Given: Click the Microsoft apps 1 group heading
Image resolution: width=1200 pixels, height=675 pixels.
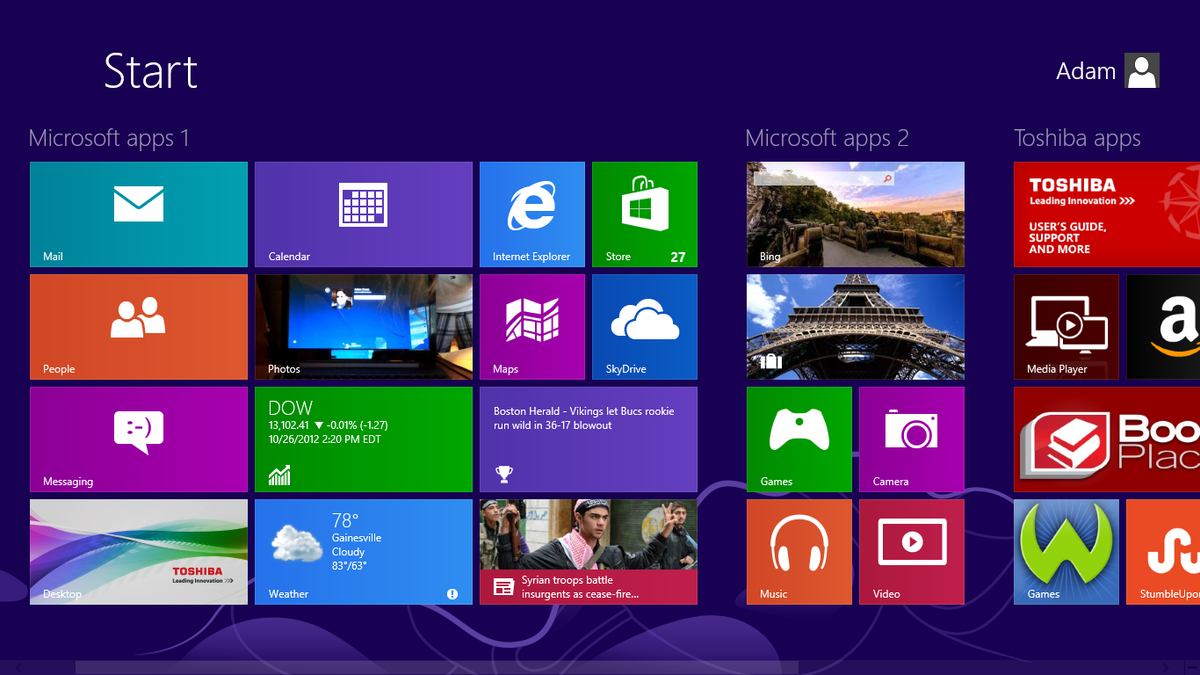Looking at the screenshot, I should pos(109,138).
